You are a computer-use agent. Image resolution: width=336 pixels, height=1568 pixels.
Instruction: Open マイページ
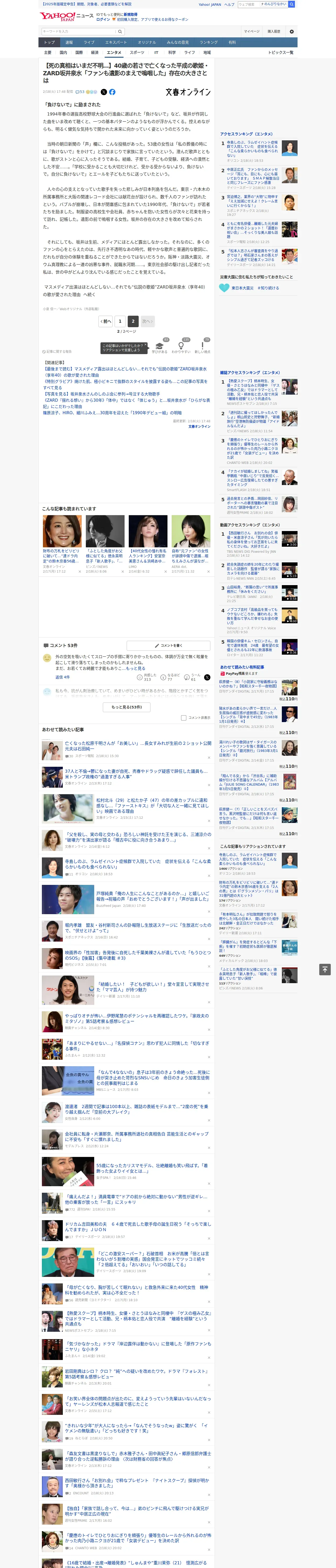251,32
